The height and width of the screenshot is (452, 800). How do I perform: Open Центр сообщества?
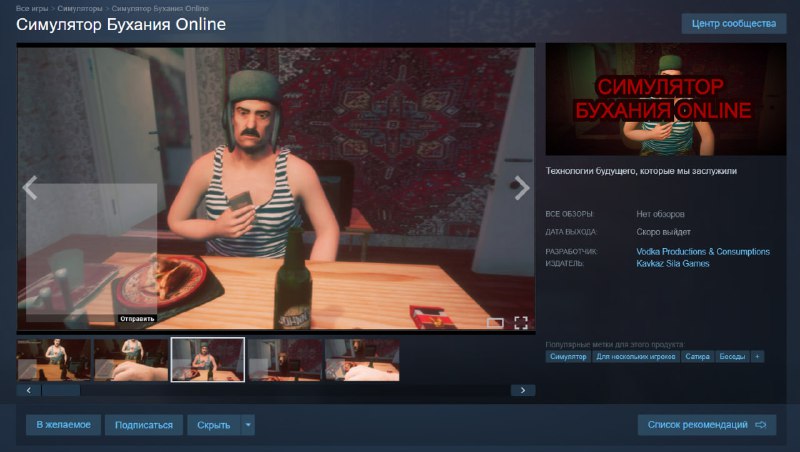734,23
